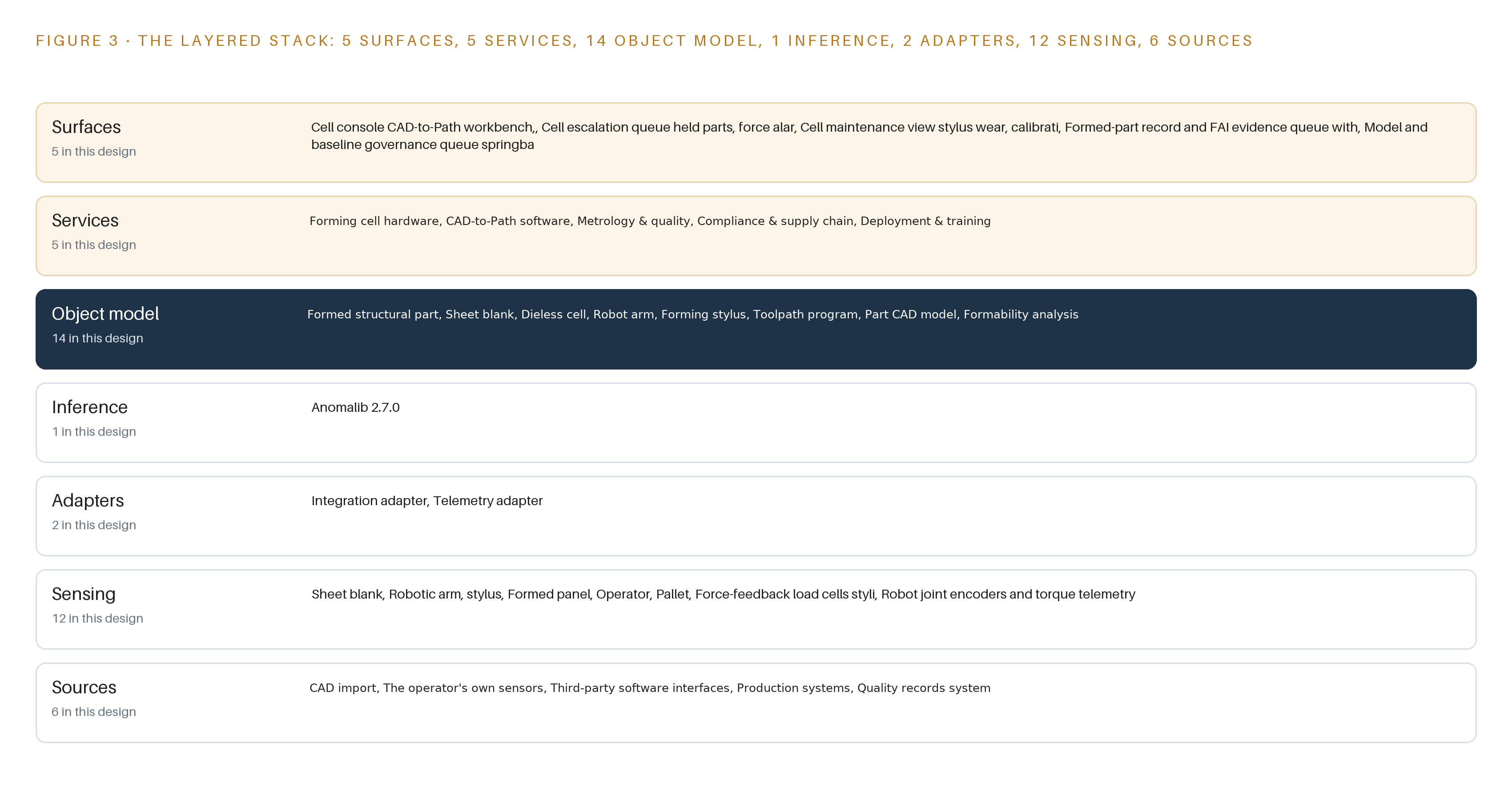The width and height of the screenshot is (1512, 796).
Task: Click the Surfaces description starting 'Cell console CAD-to-Path'
Action: click(869, 136)
